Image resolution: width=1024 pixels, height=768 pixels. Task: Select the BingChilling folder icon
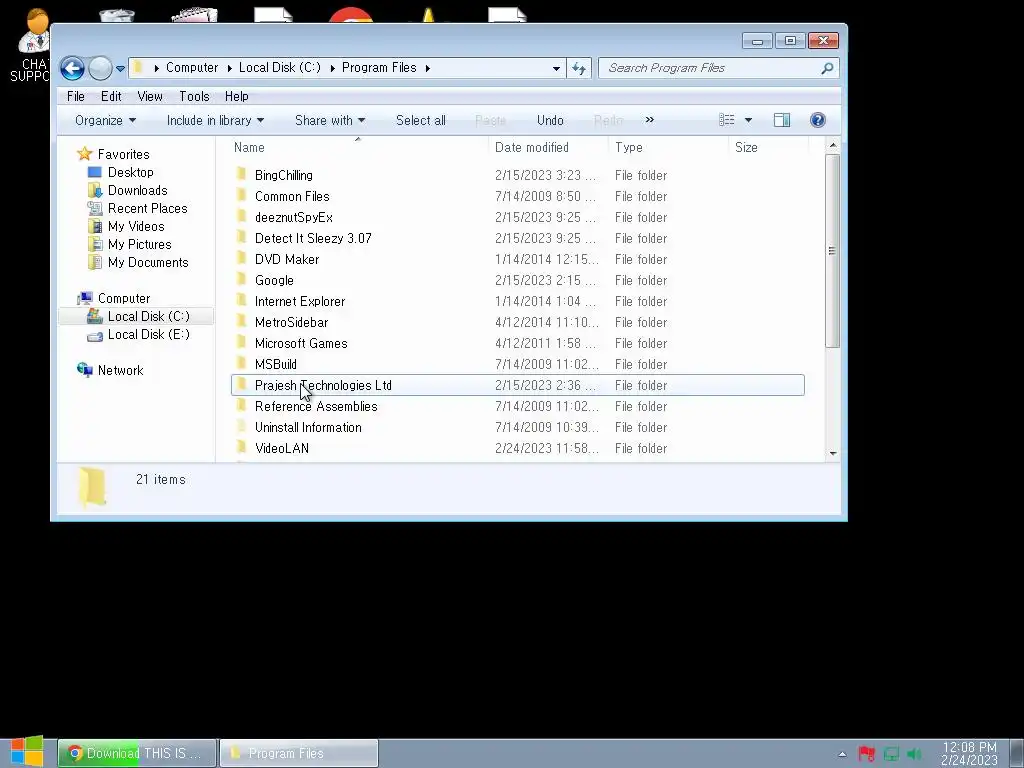tap(242, 174)
